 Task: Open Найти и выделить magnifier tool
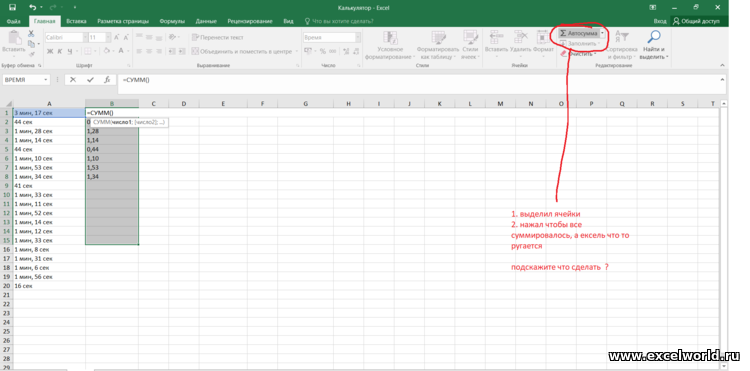[x=653, y=45]
